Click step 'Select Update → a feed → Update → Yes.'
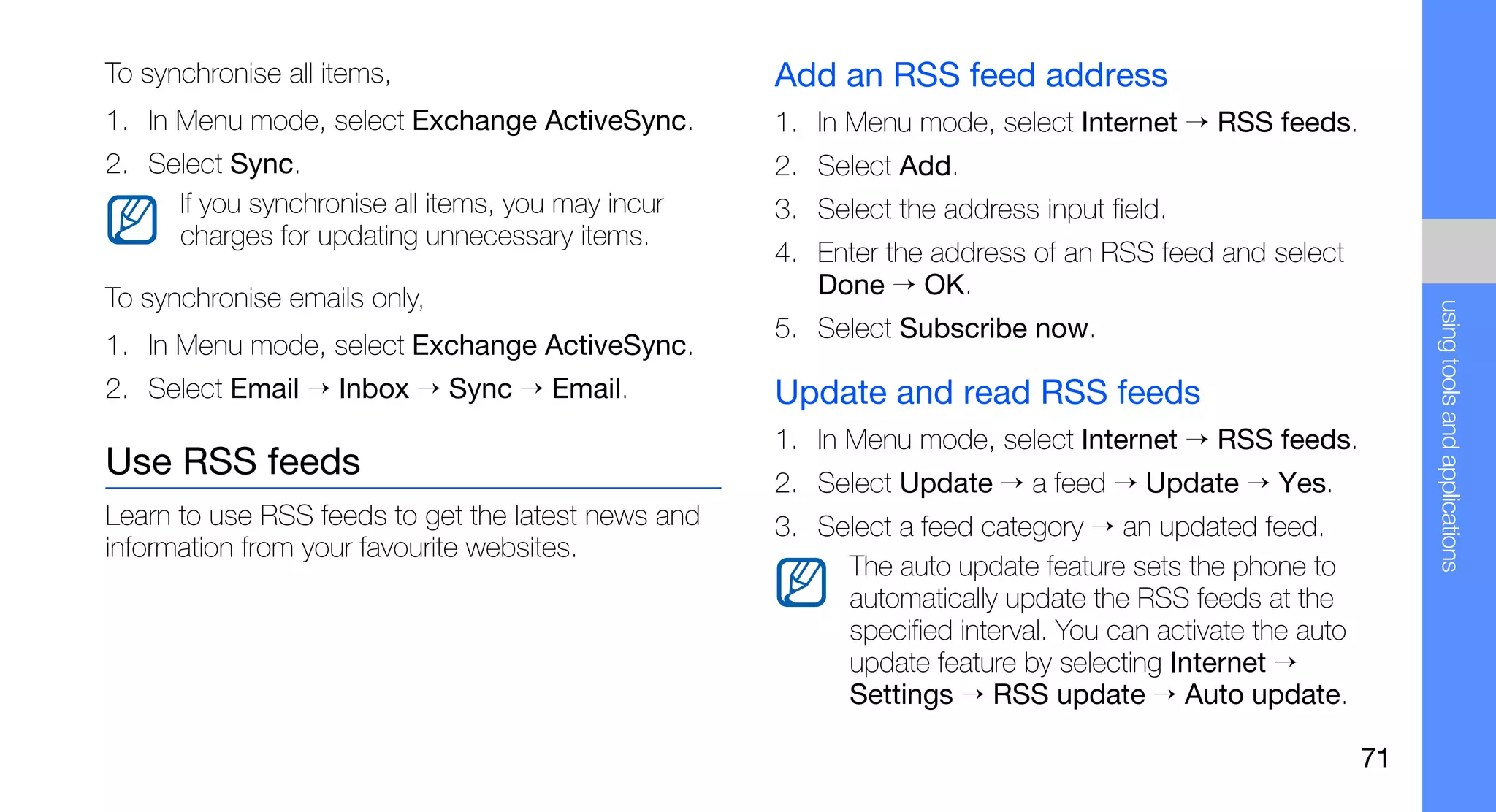 click(1053, 483)
